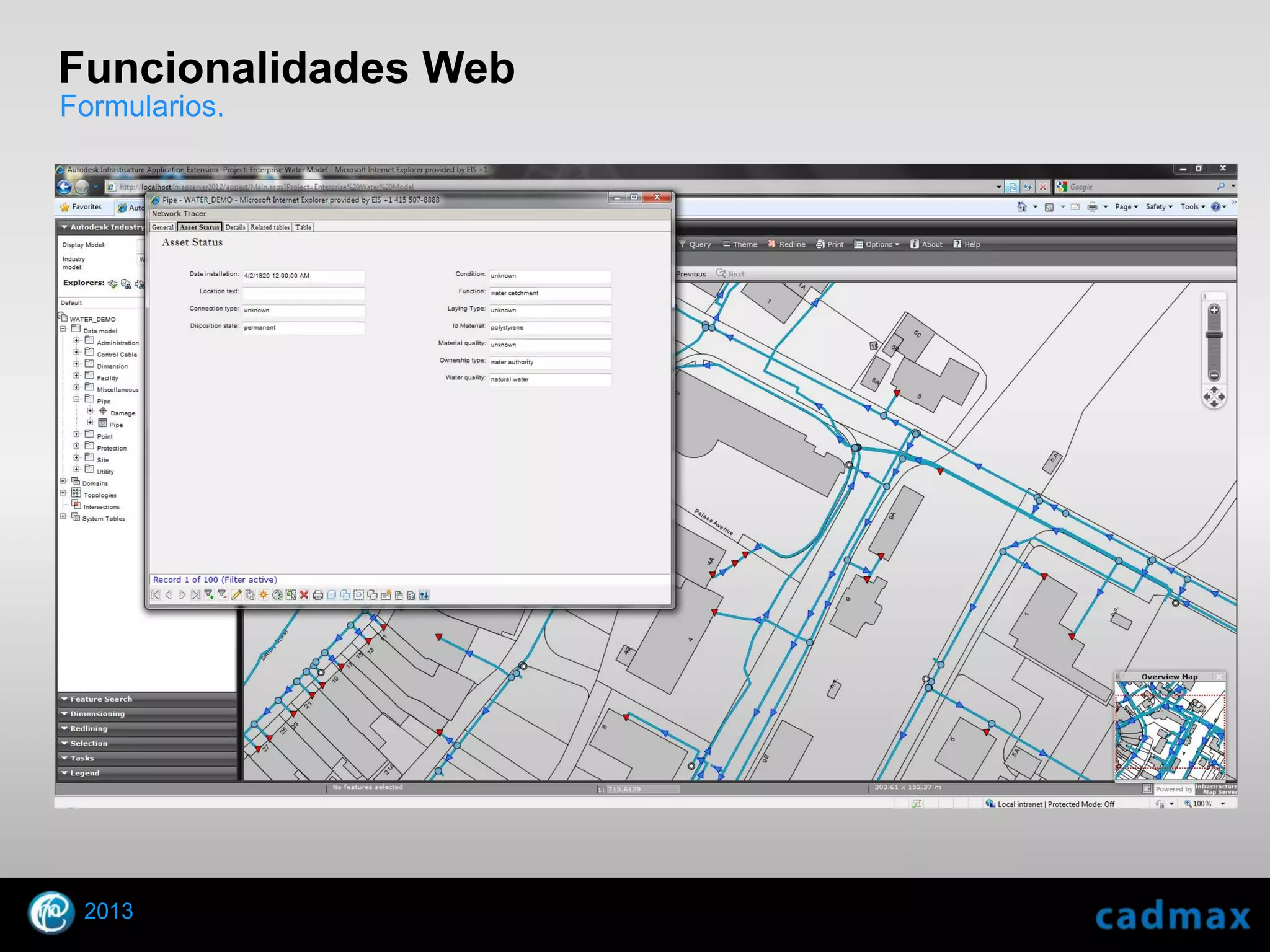The width and height of the screenshot is (1270, 952).
Task: Click the Query toolbar button
Action: point(695,244)
